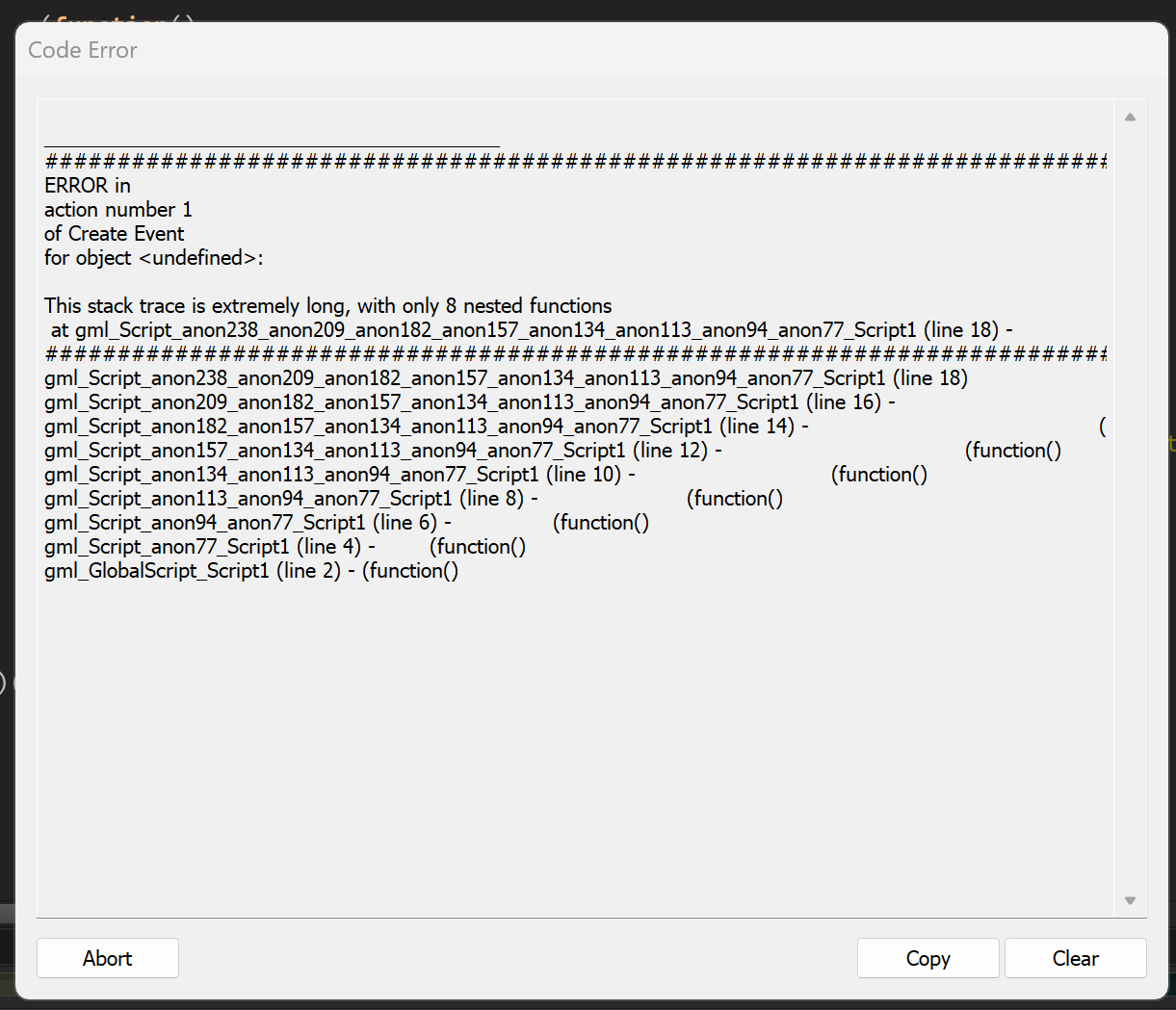Click the scrollbar up arrow
Viewport: 1176px width, 1010px height.
tap(1129, 116)
